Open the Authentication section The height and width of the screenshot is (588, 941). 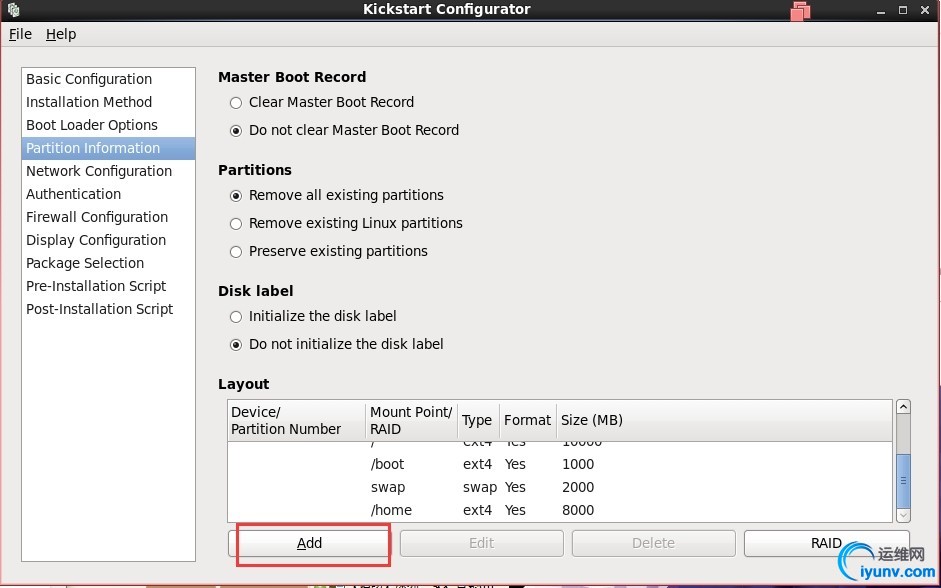(x=108, y=194)
